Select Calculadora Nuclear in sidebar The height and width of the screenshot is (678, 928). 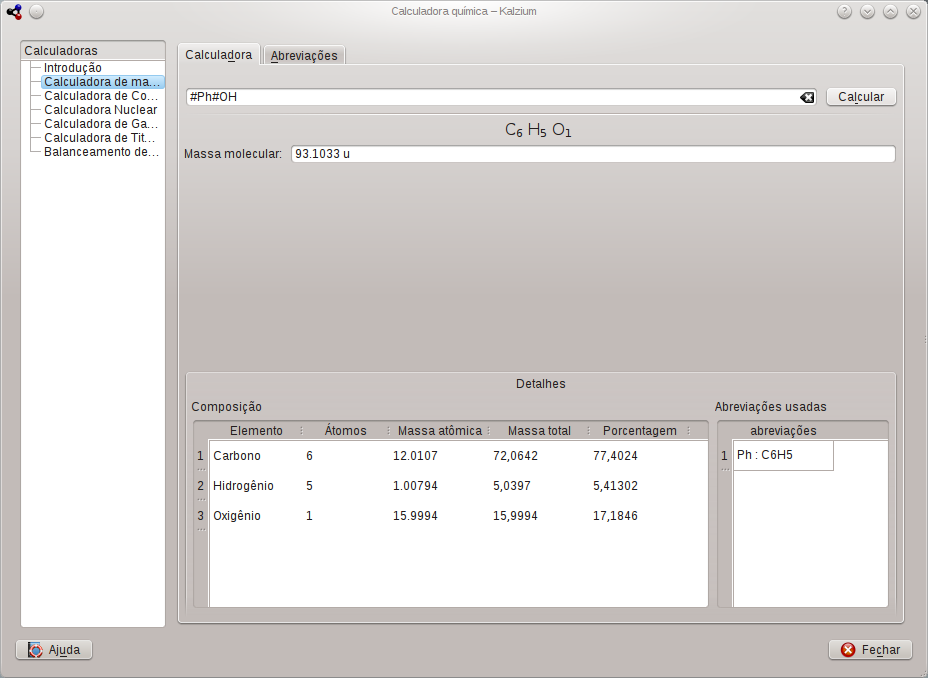point(101,110)
